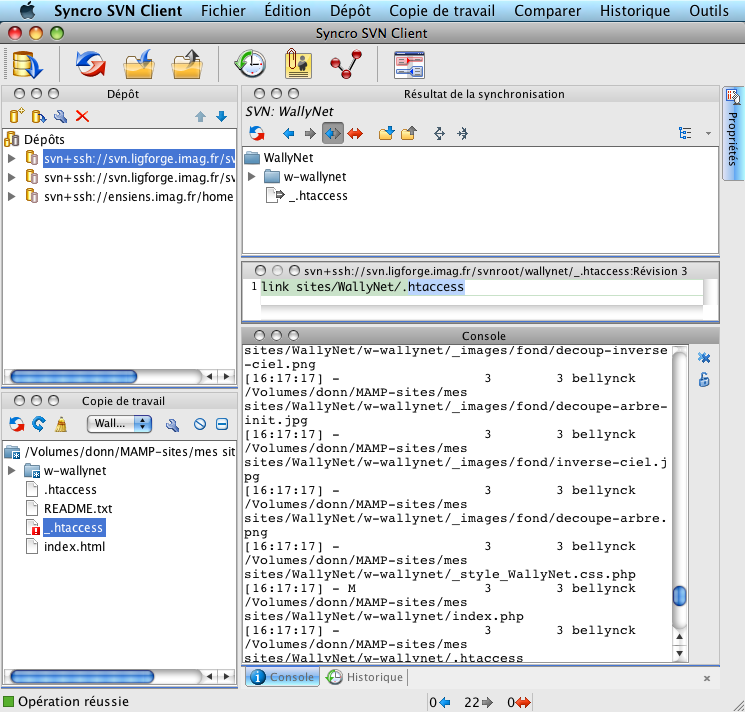Click the clear console icon

point(704,358)
